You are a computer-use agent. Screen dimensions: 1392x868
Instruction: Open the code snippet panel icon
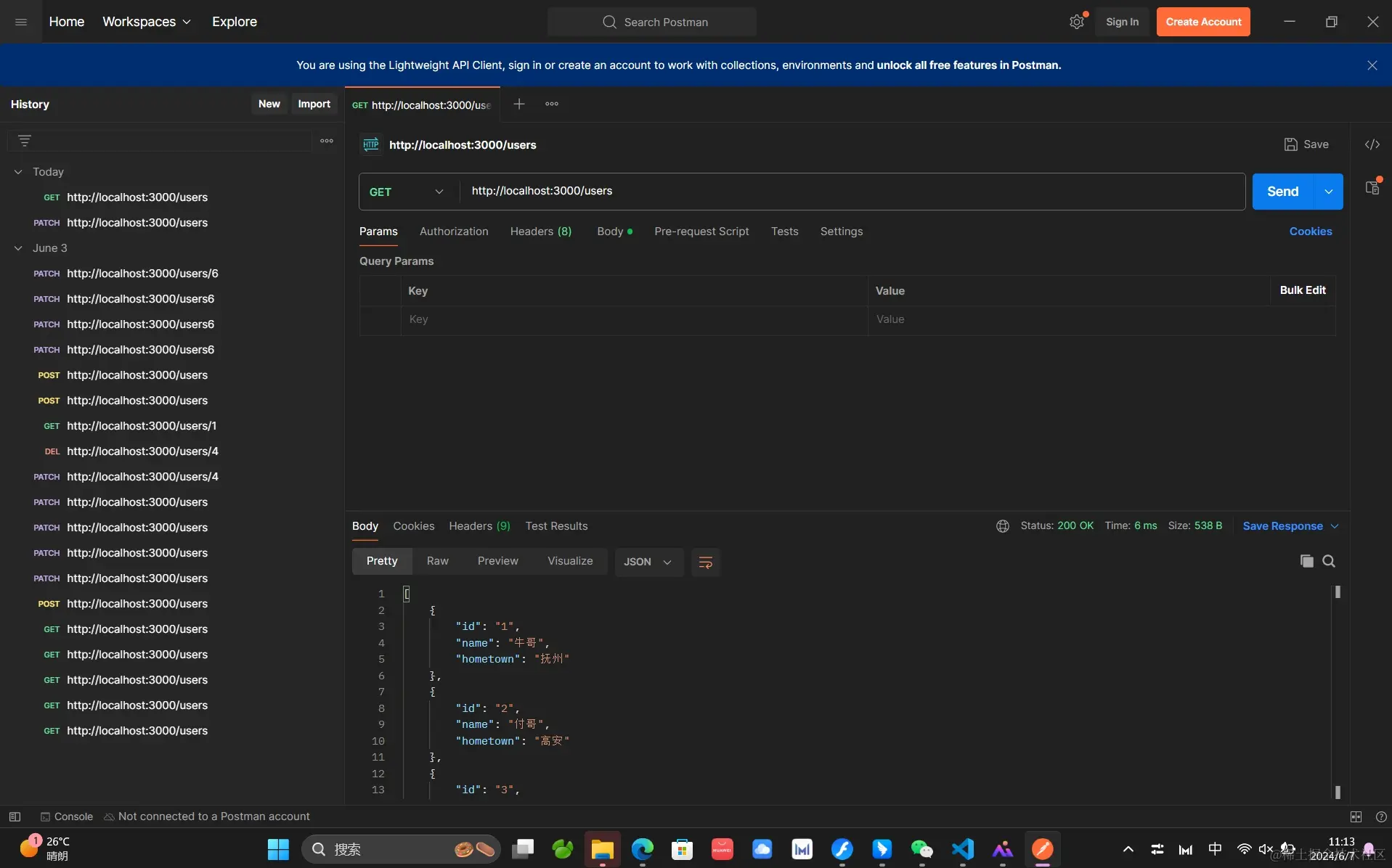(x=1372, y=144)
